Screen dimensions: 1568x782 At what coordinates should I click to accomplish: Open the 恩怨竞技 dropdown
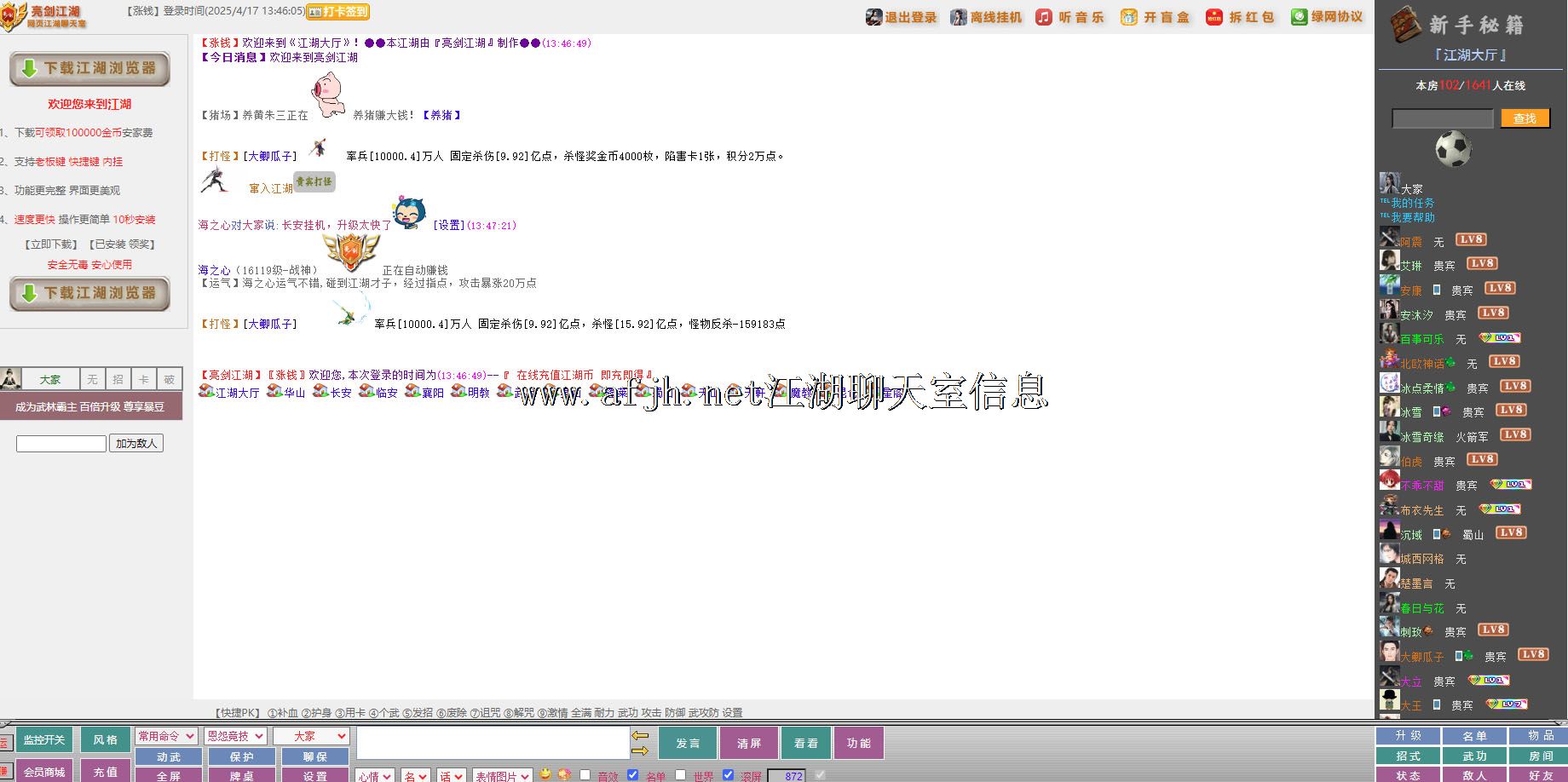(x=235, y=736)
